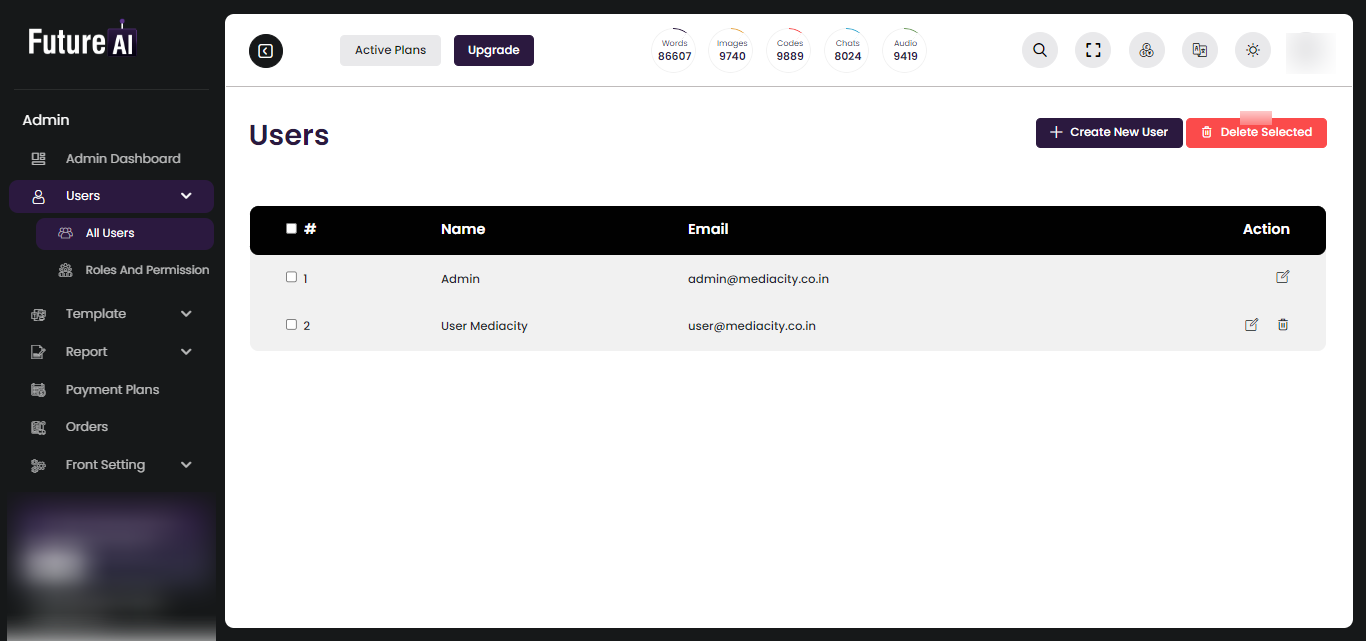The height and width of the screenshot is (641, 1366).
Task: Expand the Front Setting menu
Action: 186,464
